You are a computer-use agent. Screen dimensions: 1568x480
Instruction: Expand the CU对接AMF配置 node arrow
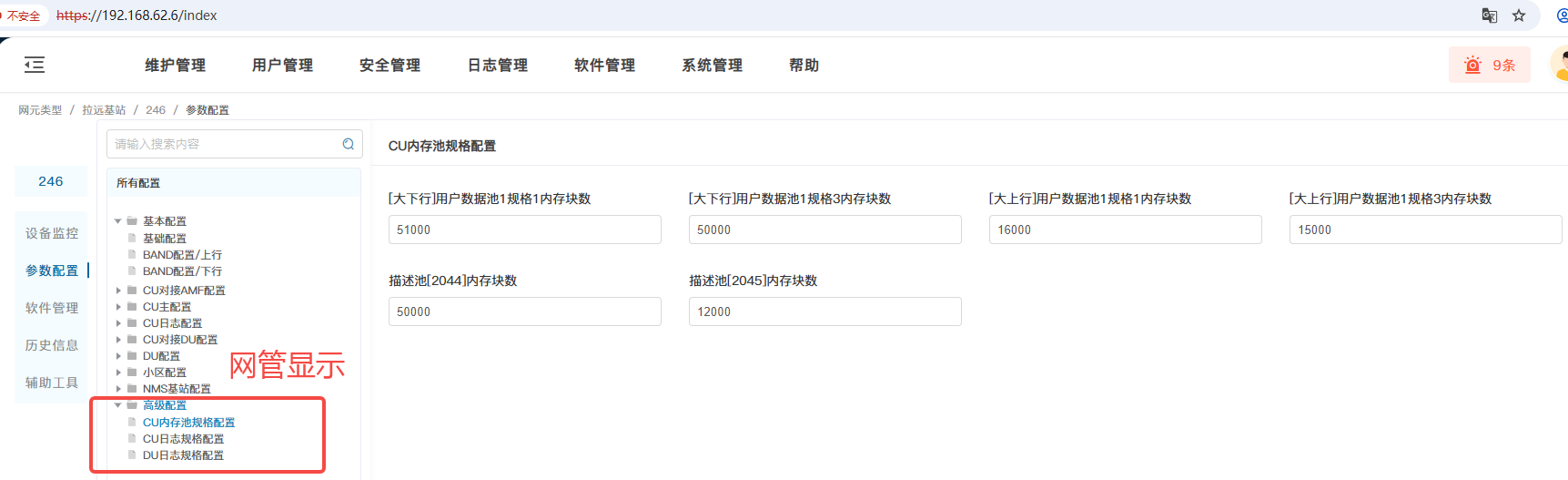[x=118, y=291]
